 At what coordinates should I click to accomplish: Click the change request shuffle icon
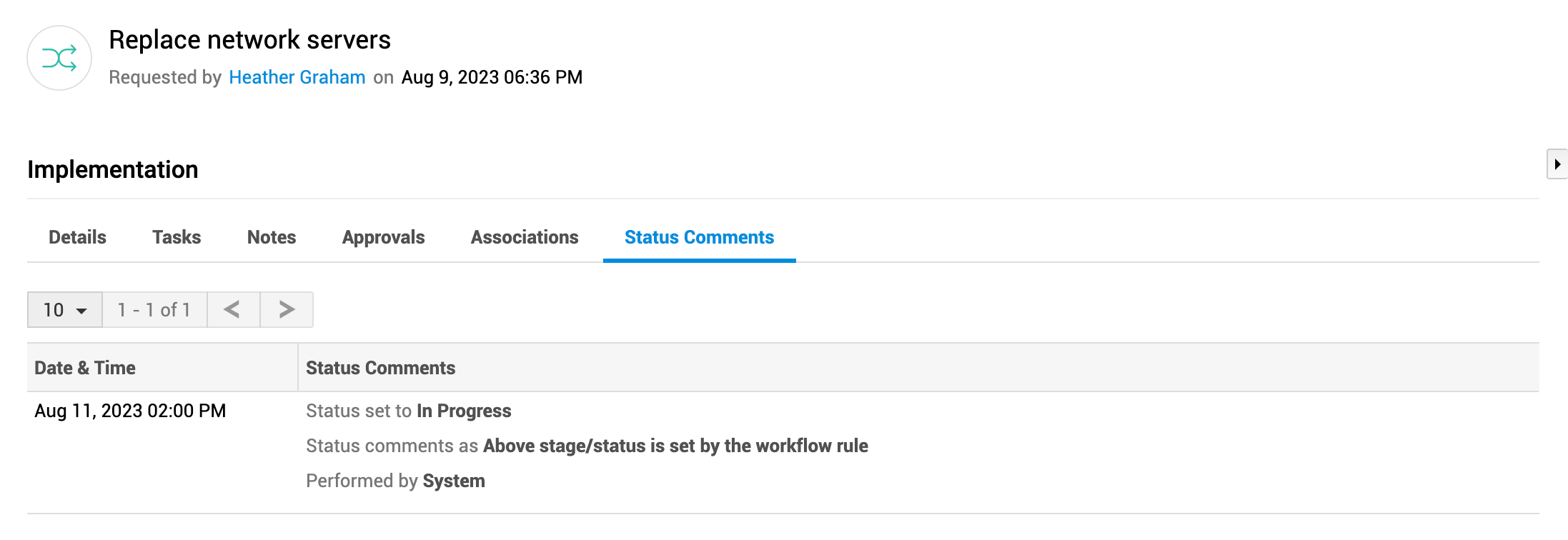[59, 58]
